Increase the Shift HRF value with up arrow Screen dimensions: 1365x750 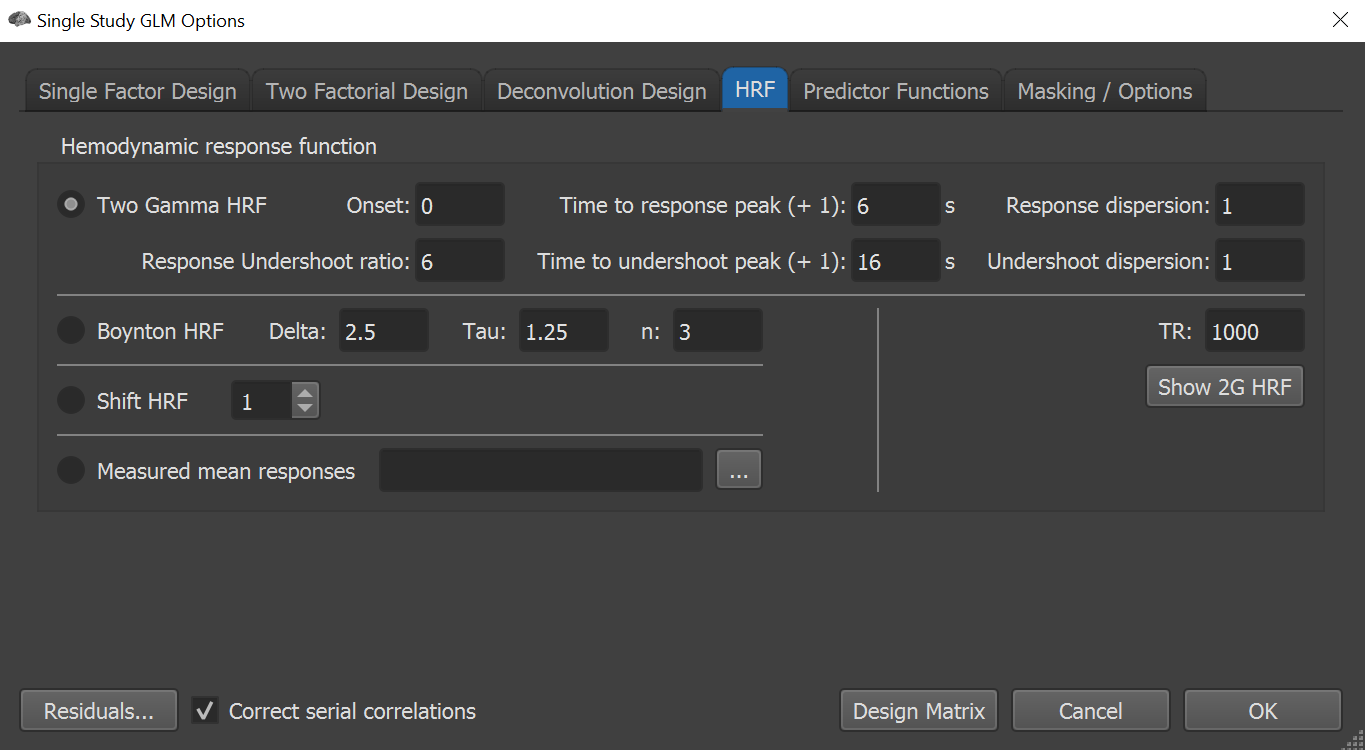[x=305, y=393]
